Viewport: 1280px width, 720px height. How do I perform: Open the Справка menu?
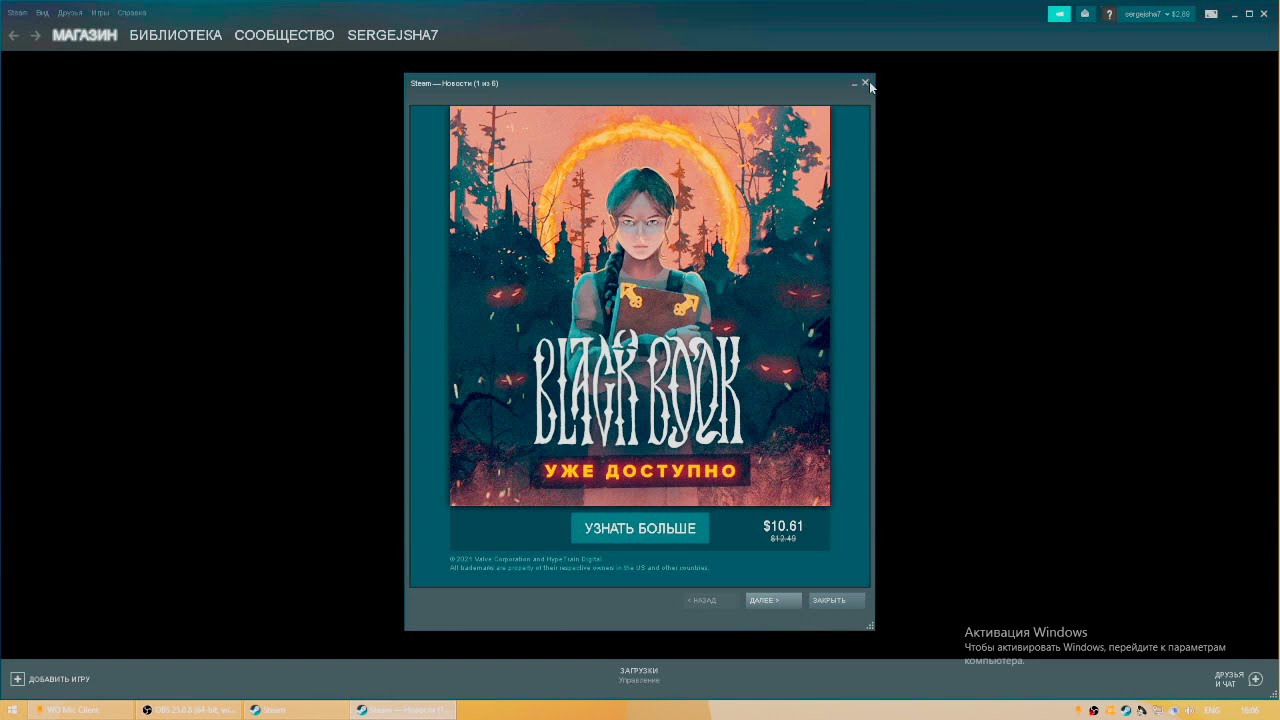coord(132,13)
